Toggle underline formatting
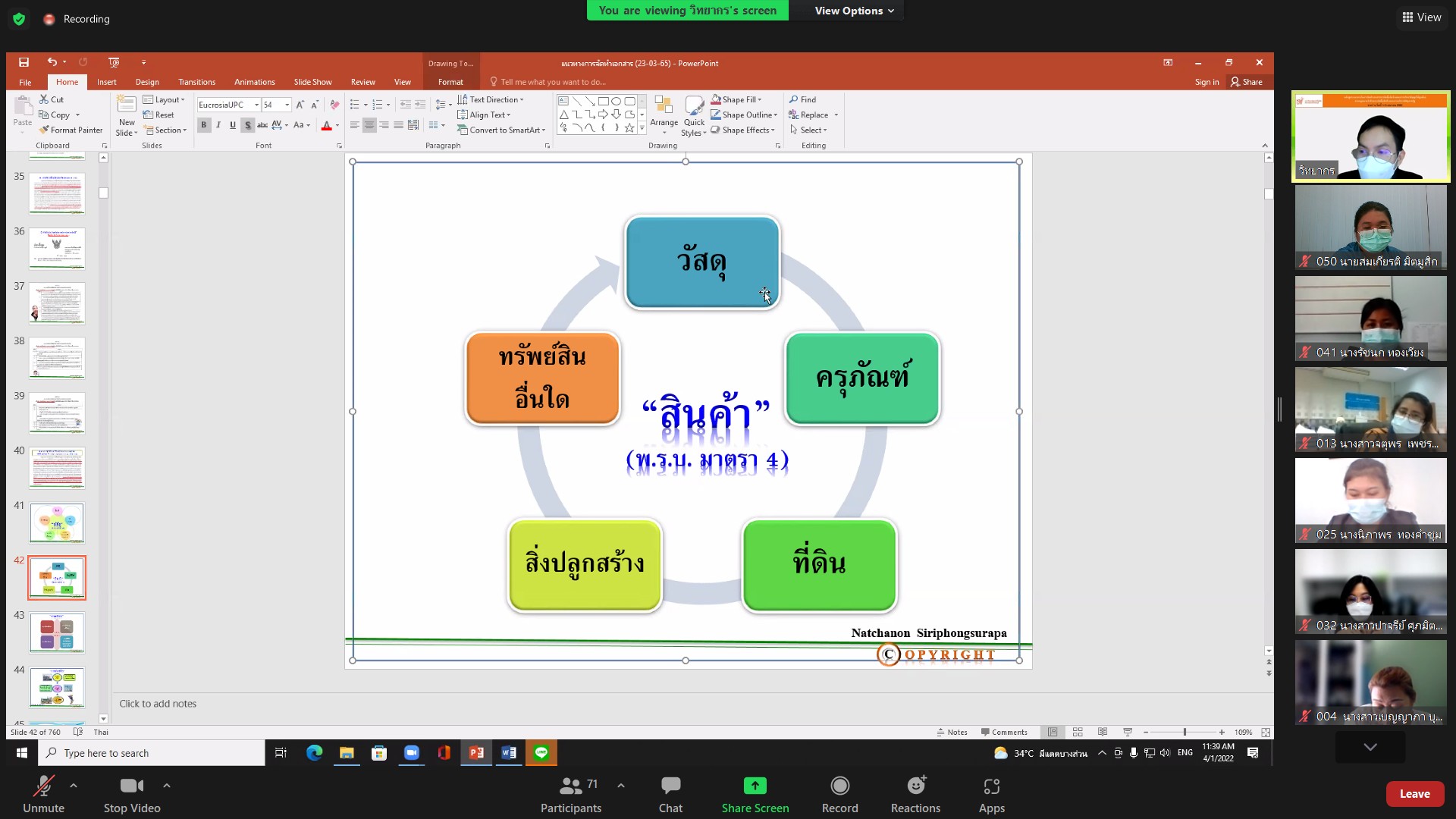 tap(233, 125)
